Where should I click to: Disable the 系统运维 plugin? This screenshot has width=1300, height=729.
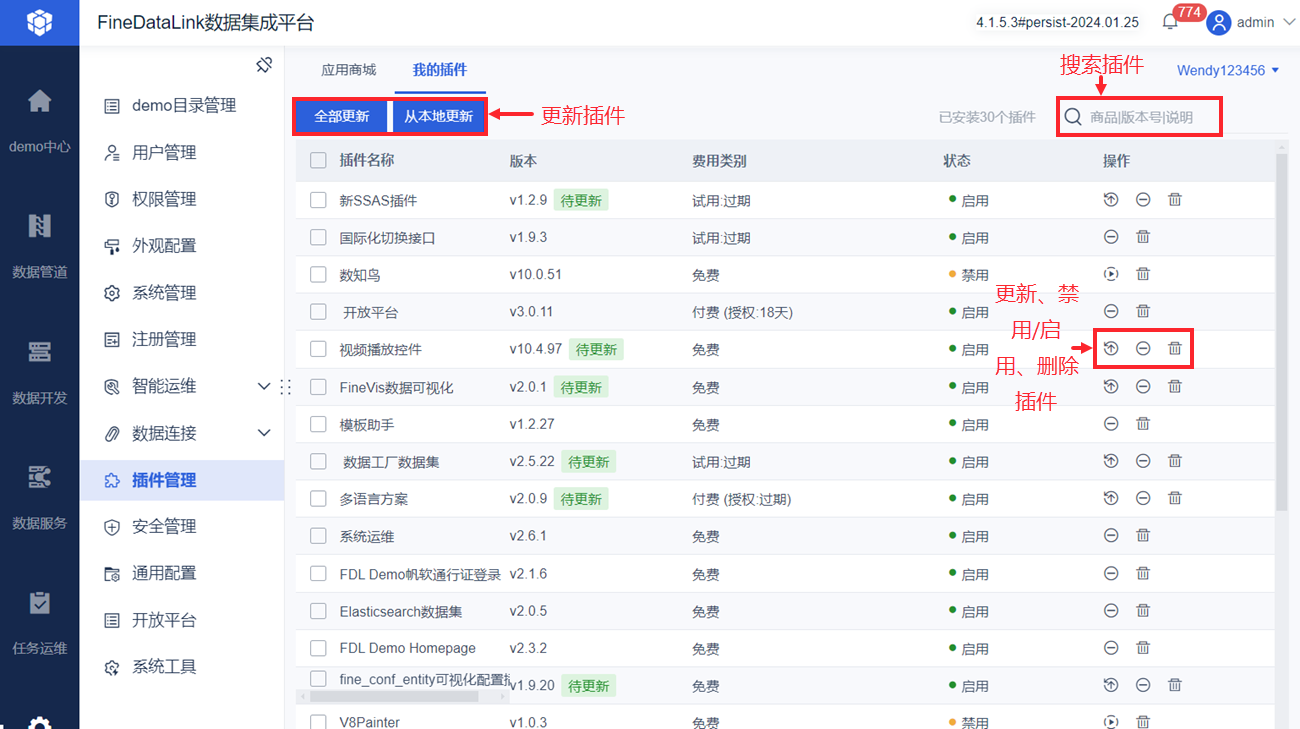1111,536
